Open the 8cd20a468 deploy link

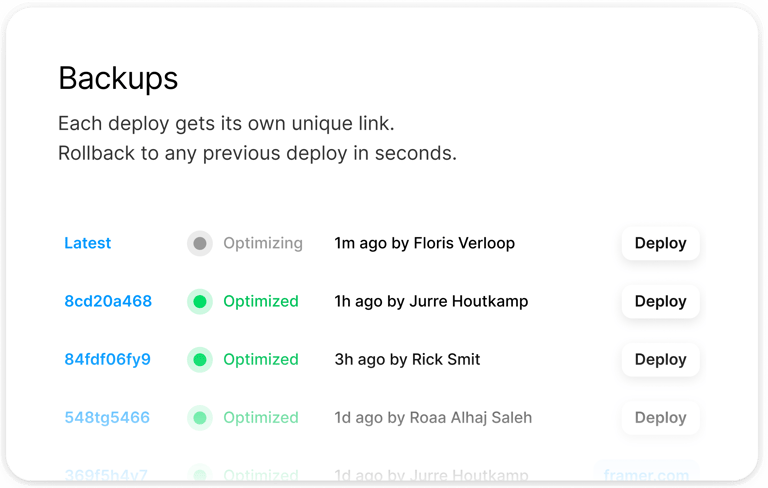[108, 301]
